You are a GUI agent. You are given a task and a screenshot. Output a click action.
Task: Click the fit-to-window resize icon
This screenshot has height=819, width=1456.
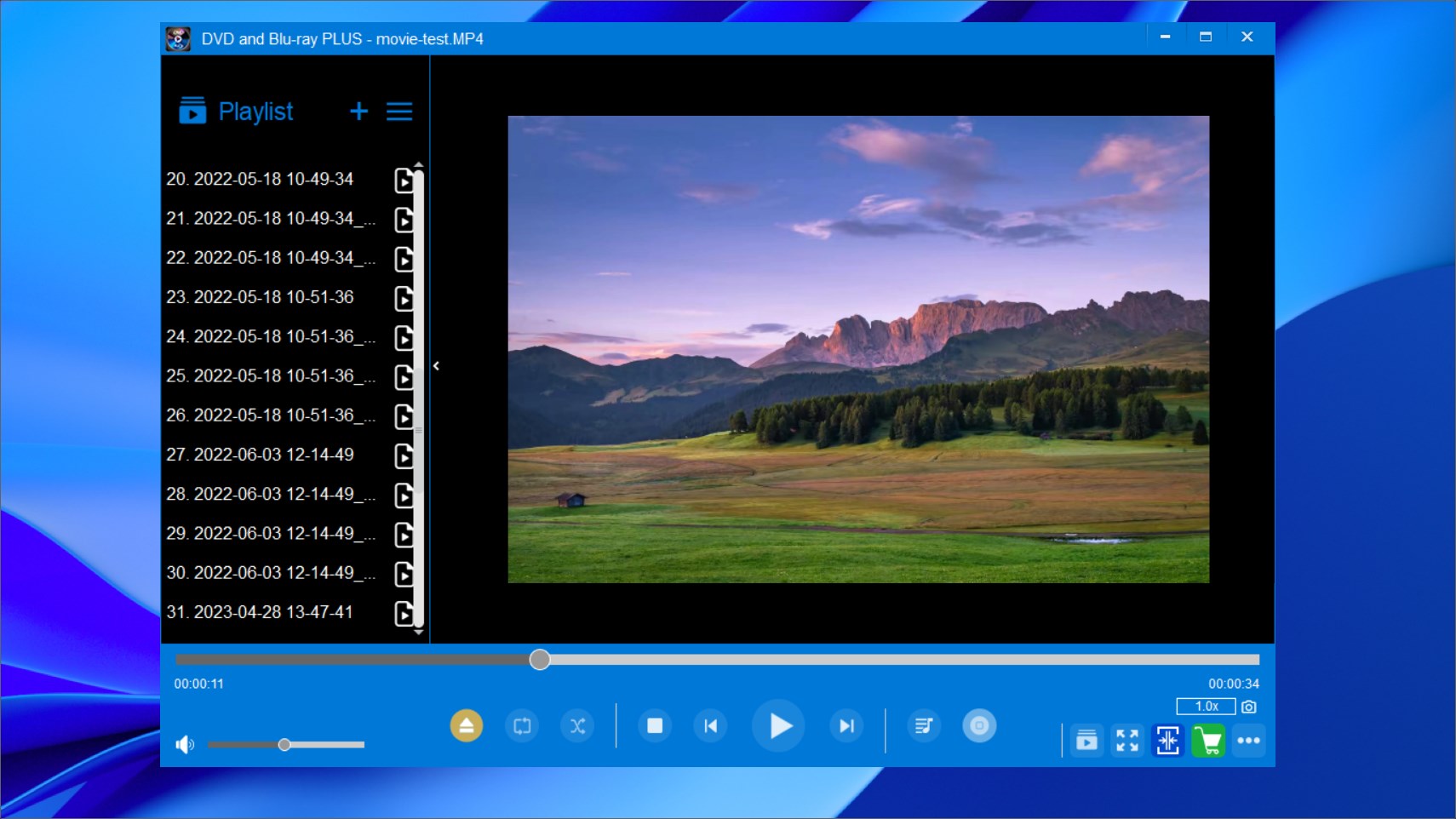pyautogui.click(x=1168, y=741)
